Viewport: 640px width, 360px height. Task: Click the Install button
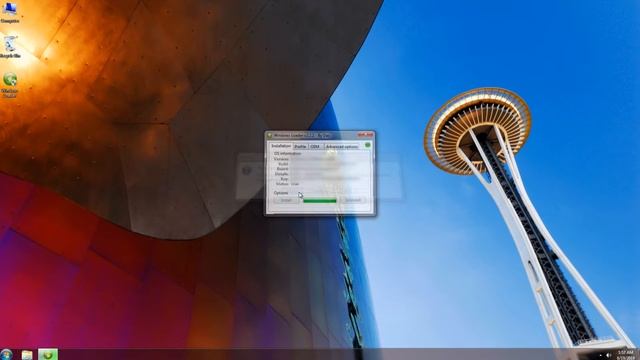[286, 200]
